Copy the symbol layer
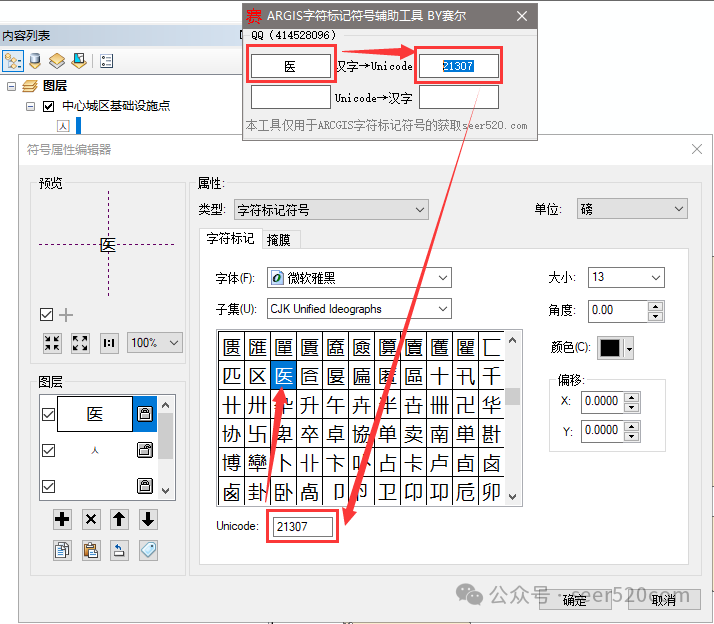The height and width of the screenshot is (624, 714). point(62,551)
